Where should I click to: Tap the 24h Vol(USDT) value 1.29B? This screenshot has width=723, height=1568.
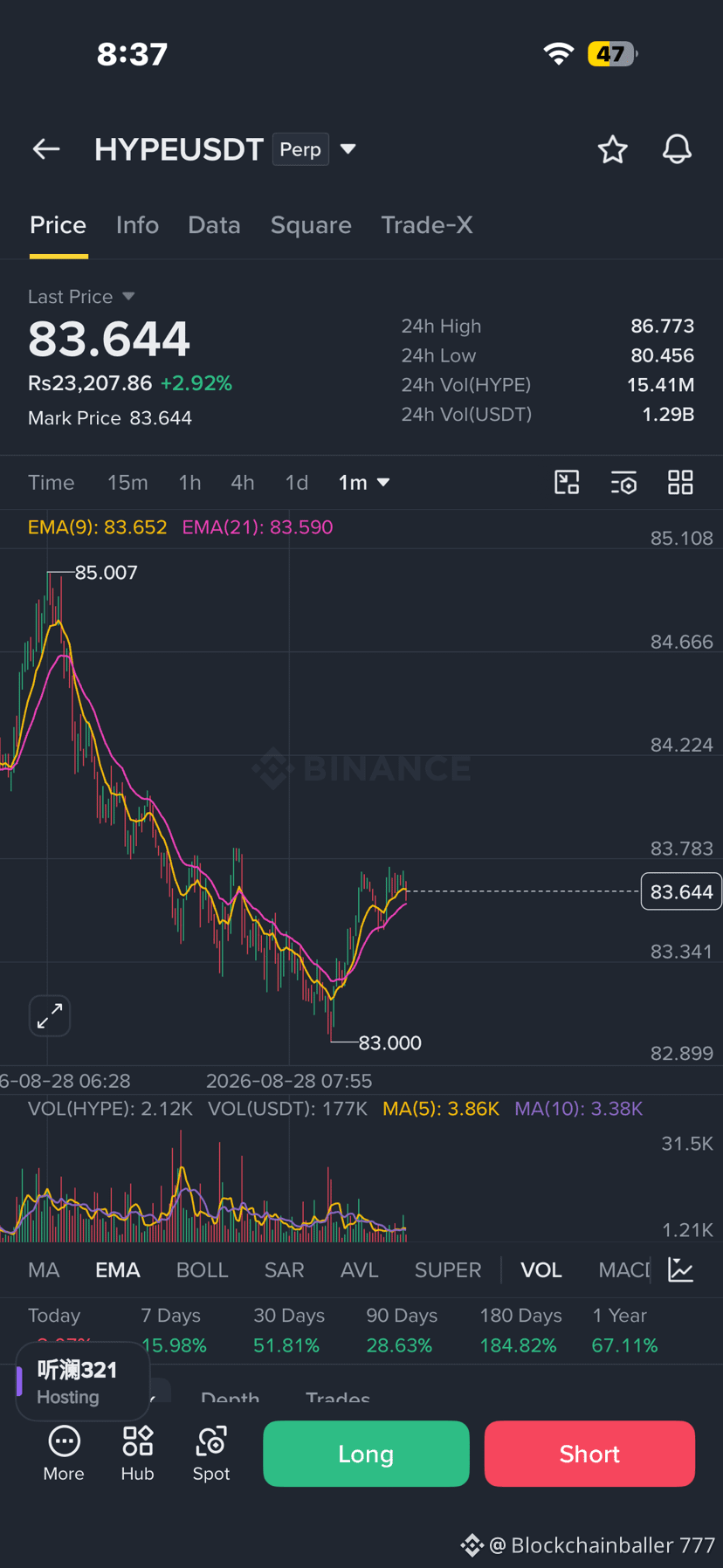coord(668,414)
